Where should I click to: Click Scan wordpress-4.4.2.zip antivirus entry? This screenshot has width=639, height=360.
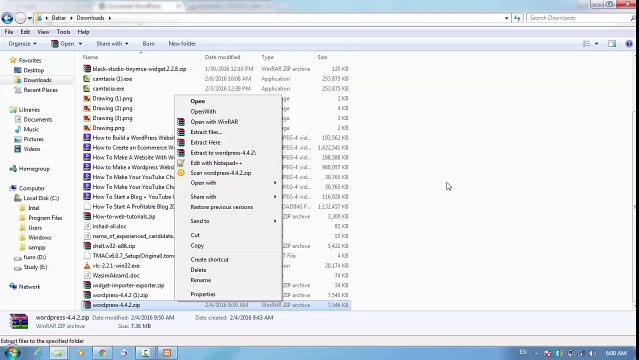[x=220, y=173]
